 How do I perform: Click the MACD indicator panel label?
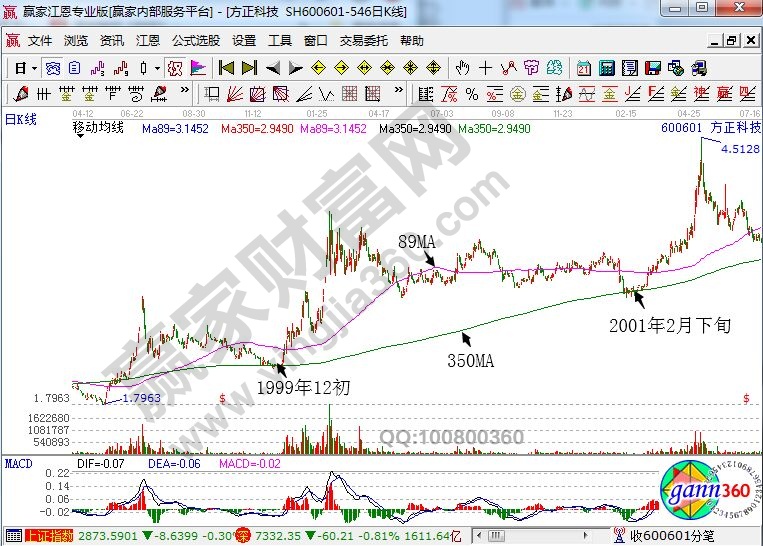point(18,464)
